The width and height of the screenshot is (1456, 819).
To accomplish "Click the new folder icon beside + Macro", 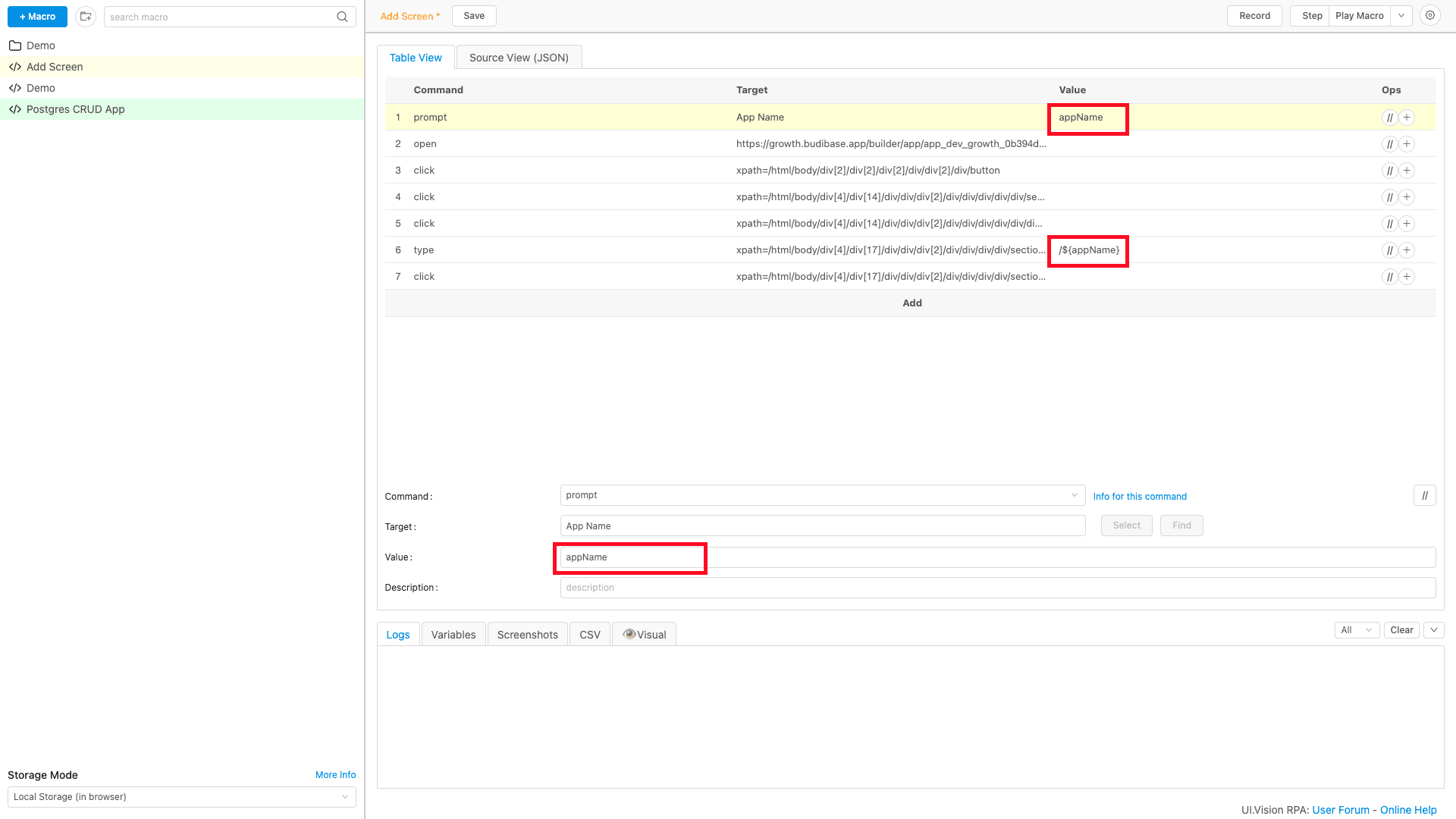I will point(86,17).
